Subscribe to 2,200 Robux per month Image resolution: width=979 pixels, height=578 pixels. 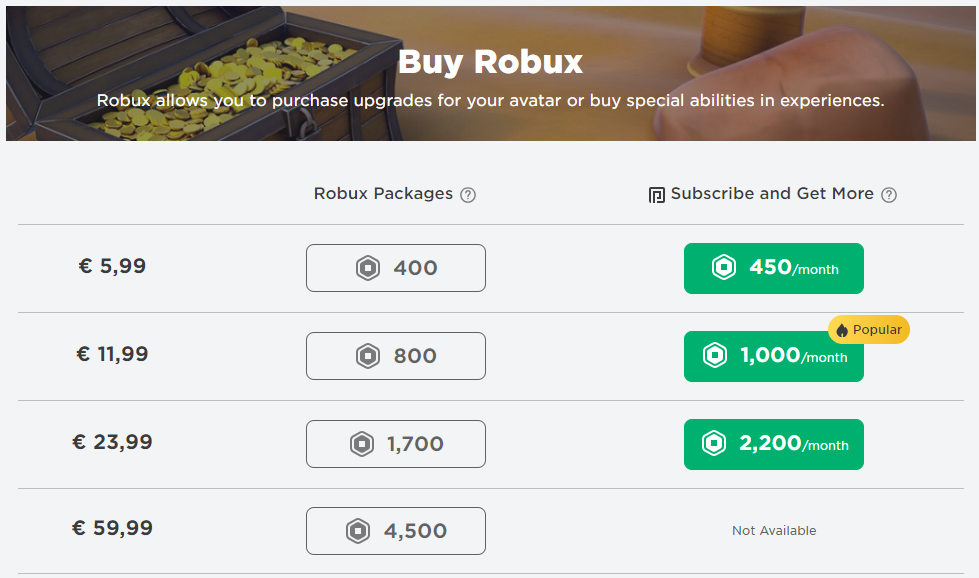774,444
